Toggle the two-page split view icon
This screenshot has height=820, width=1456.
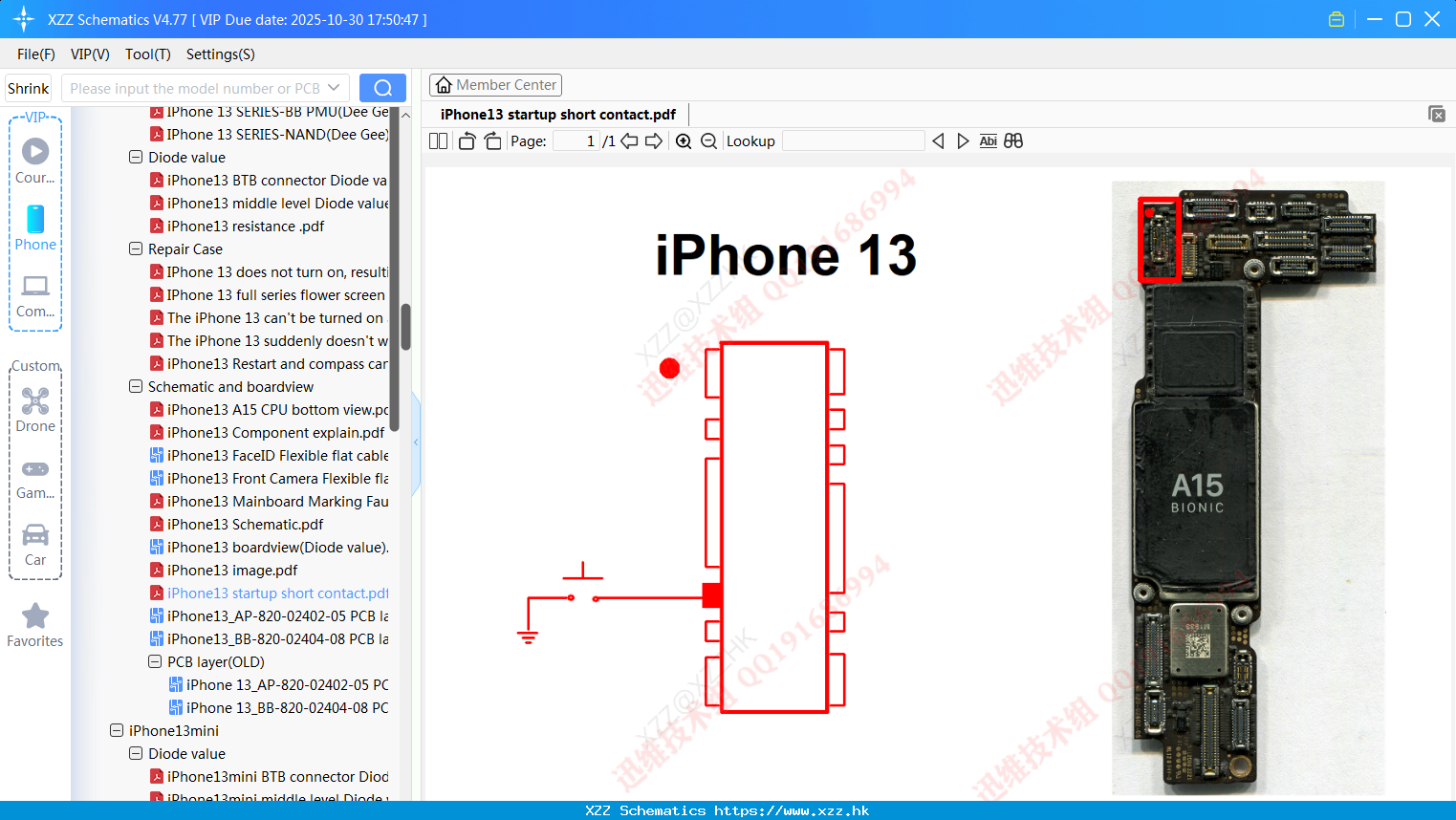(x=438, y=141)
